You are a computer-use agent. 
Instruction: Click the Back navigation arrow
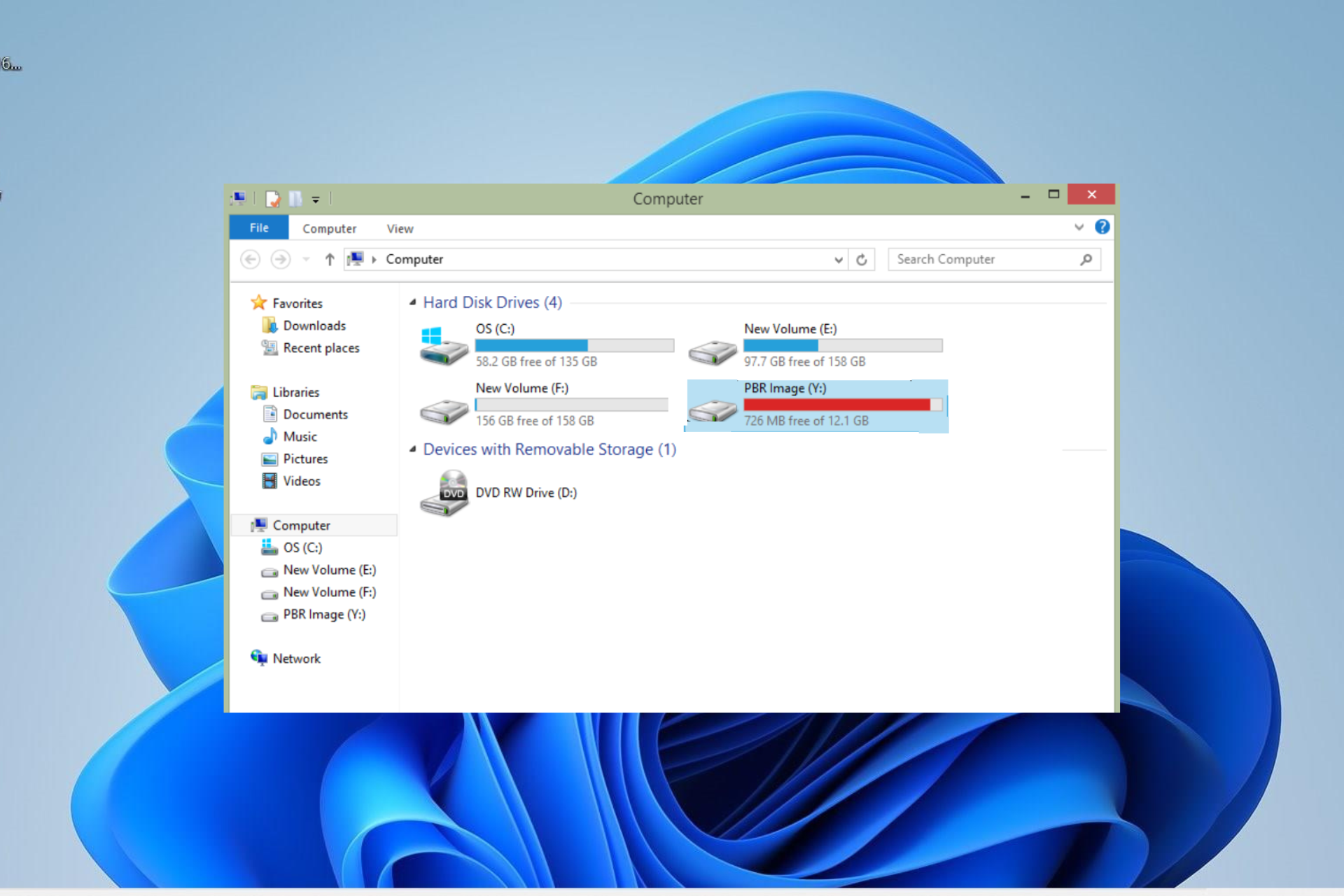click(x=250, y=260)
